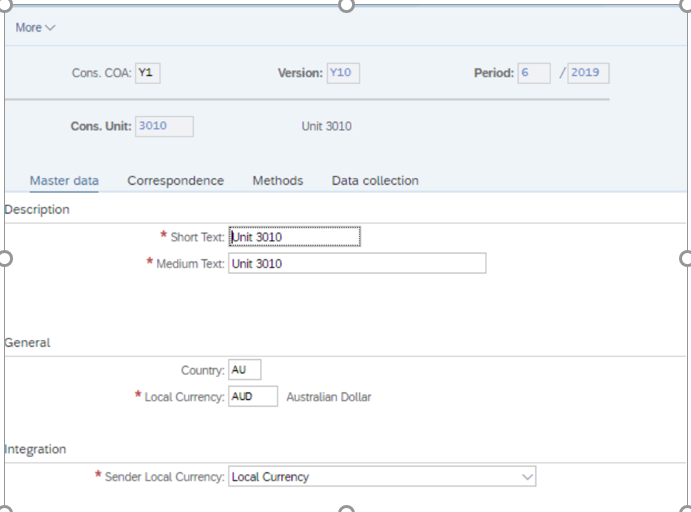This screenshot has height=512, width=691.
Task: Select the Master data tab
Action: [x=64, y=181]
